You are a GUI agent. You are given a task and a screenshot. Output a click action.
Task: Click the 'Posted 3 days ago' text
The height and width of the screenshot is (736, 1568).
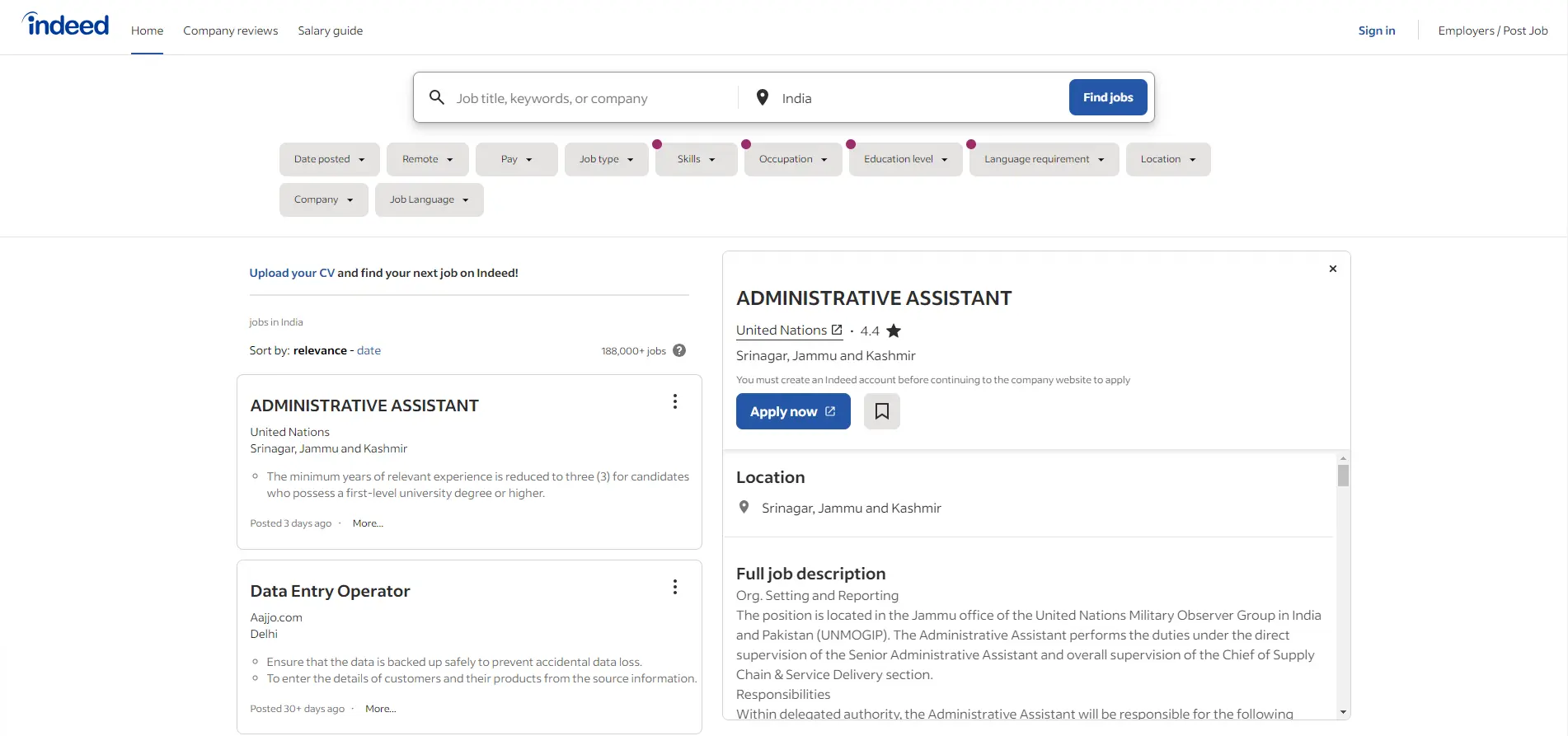point(291,523)
